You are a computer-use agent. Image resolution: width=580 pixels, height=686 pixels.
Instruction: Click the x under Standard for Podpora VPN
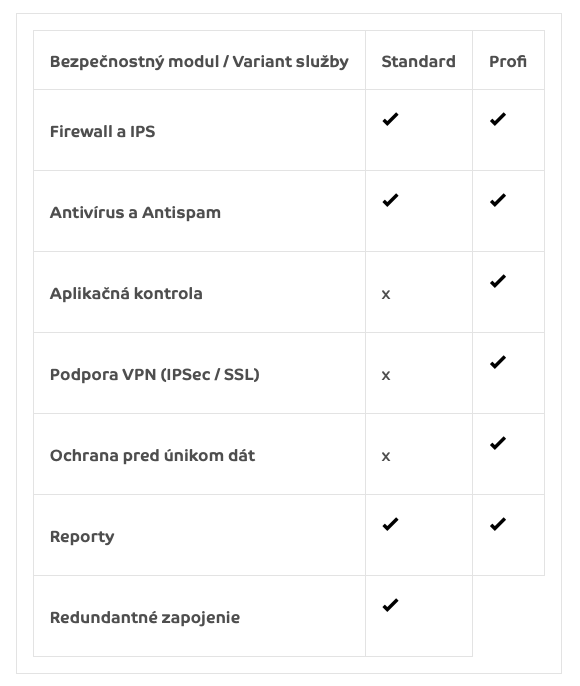[x=386, y=375]
